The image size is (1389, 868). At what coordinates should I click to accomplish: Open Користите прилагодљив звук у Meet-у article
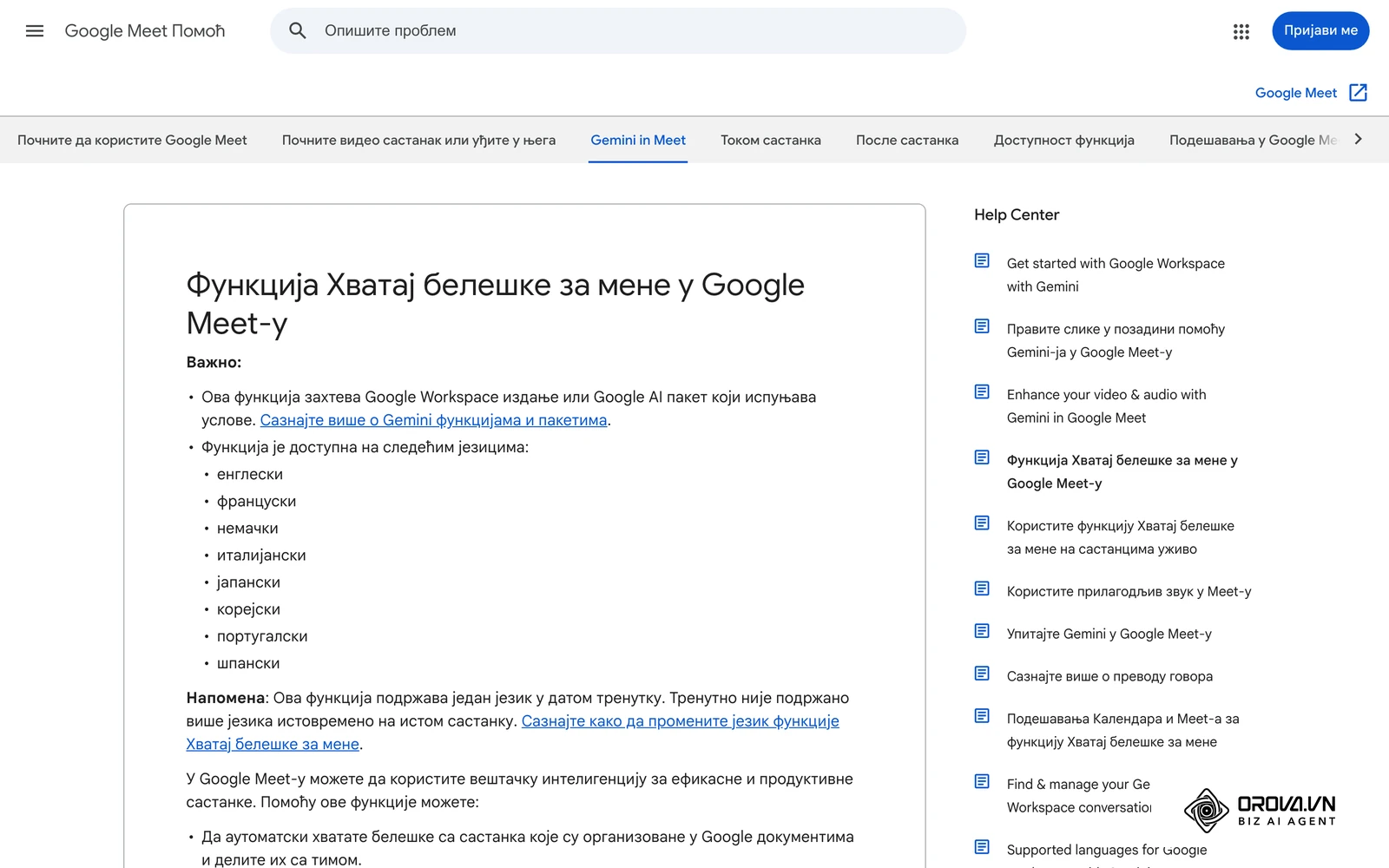1129,591
